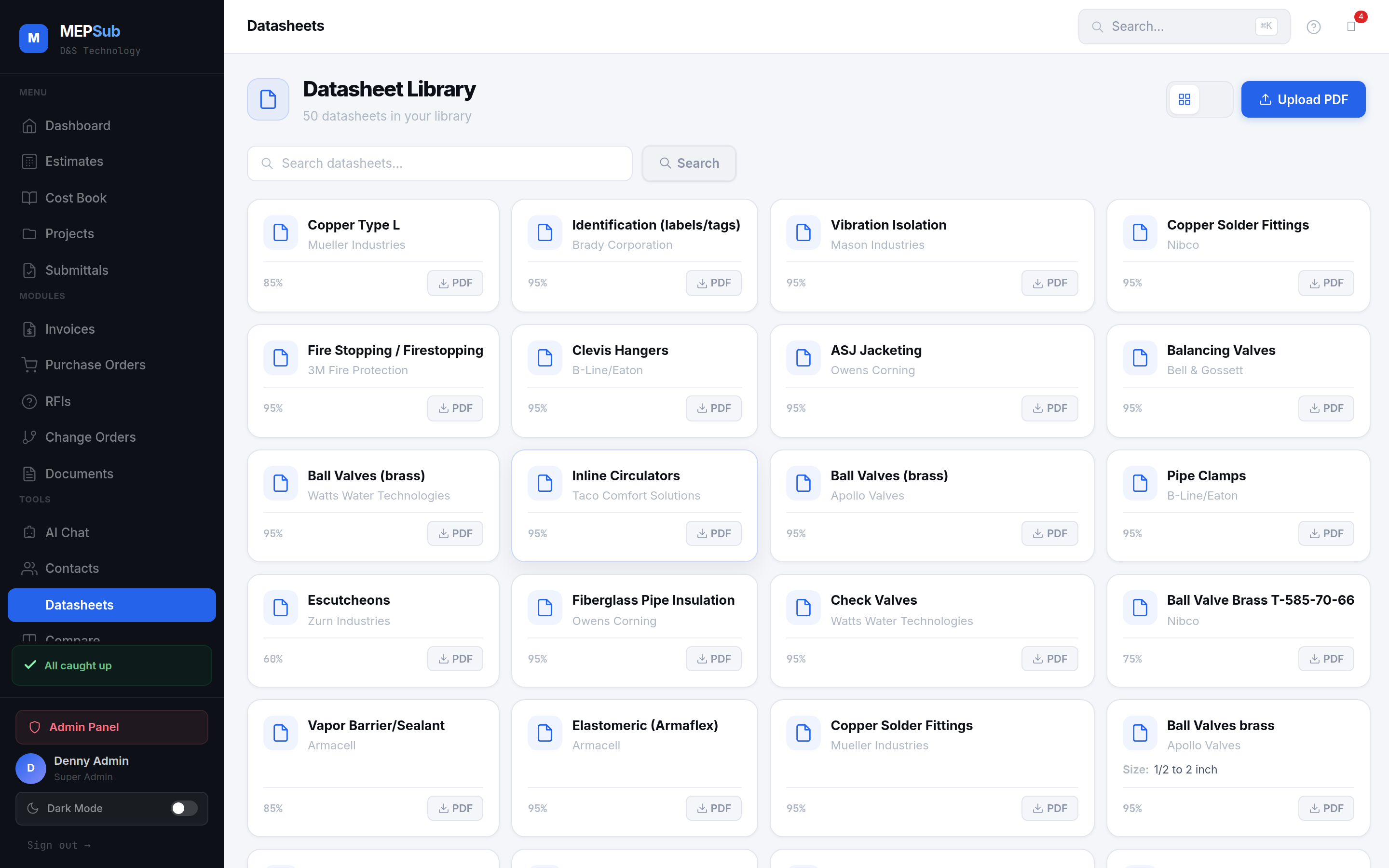Click the Ball Valves (brass) Apollo Valves title
1389x868 pixels.
(x=889, y=476)
